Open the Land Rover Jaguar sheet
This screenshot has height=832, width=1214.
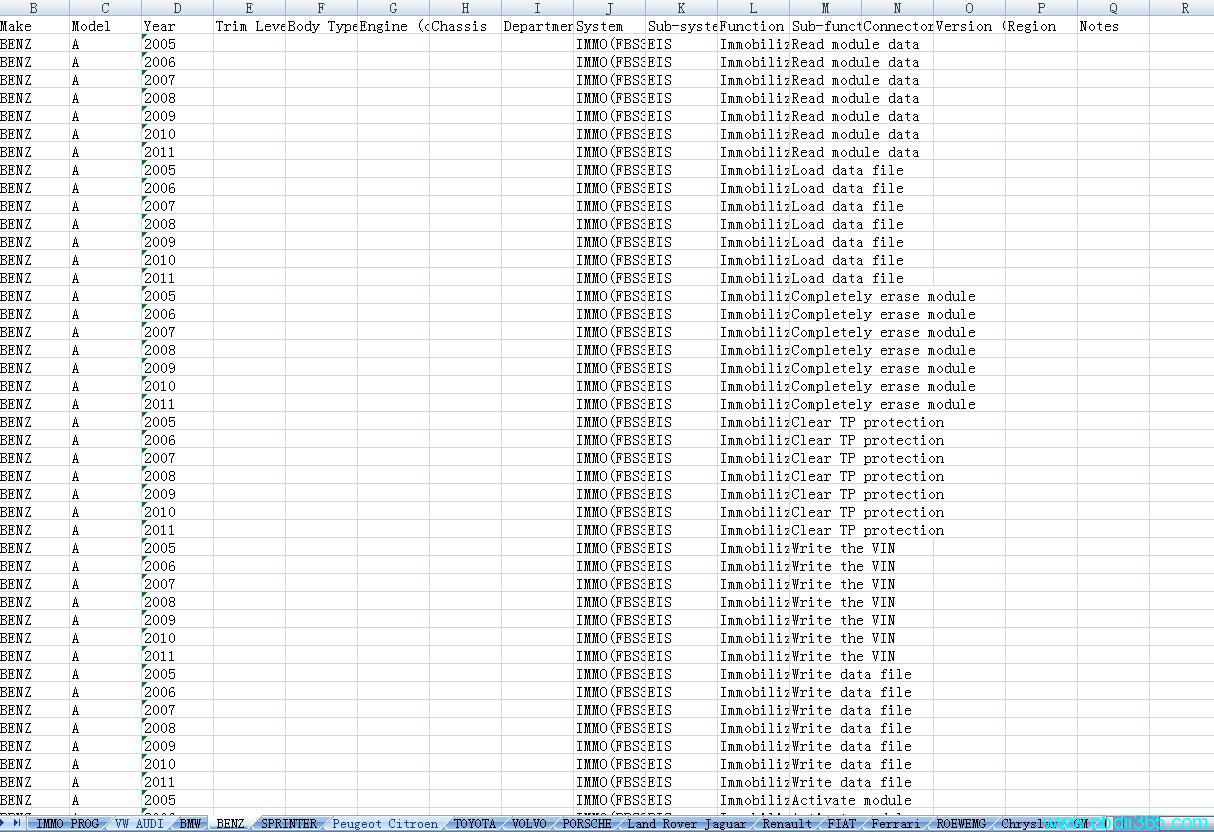[x=686, y=824]
